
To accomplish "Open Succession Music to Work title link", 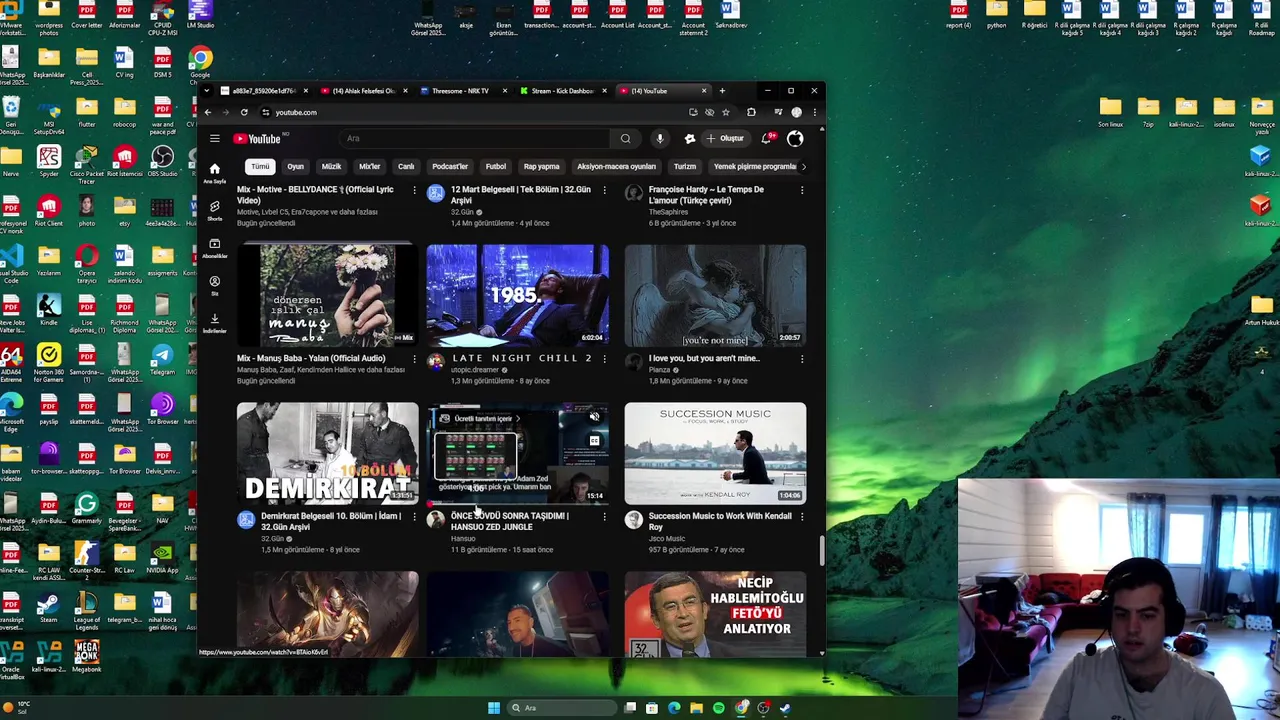I will tap(720, 521).
